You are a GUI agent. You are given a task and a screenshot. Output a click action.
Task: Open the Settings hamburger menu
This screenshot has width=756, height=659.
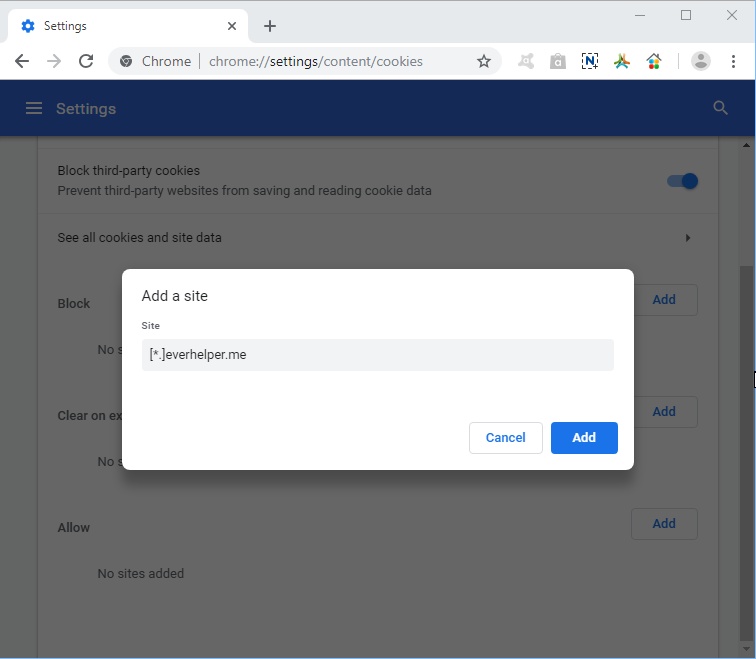click(34, 108)
